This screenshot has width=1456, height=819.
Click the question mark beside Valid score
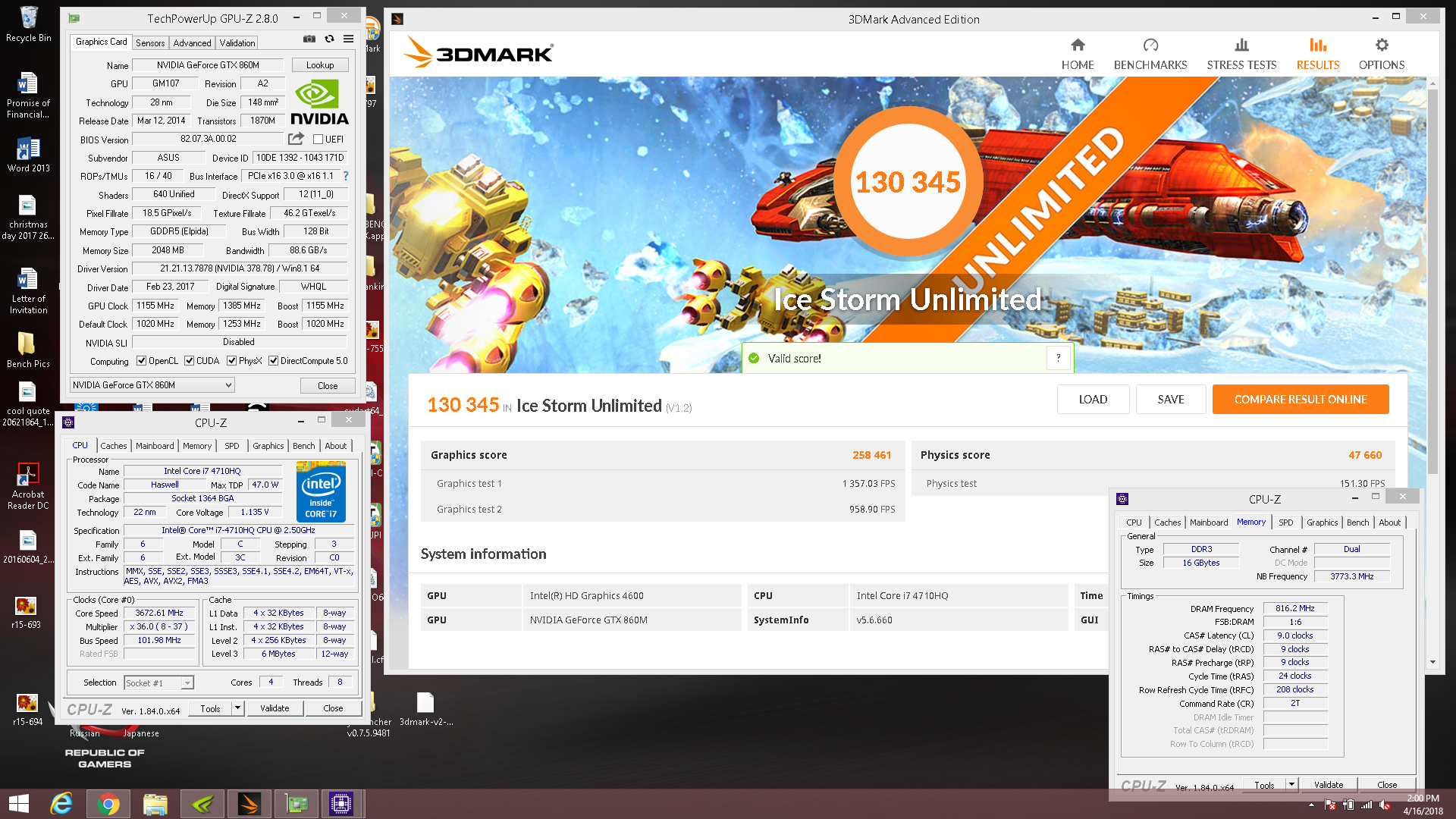[1059, 358]
